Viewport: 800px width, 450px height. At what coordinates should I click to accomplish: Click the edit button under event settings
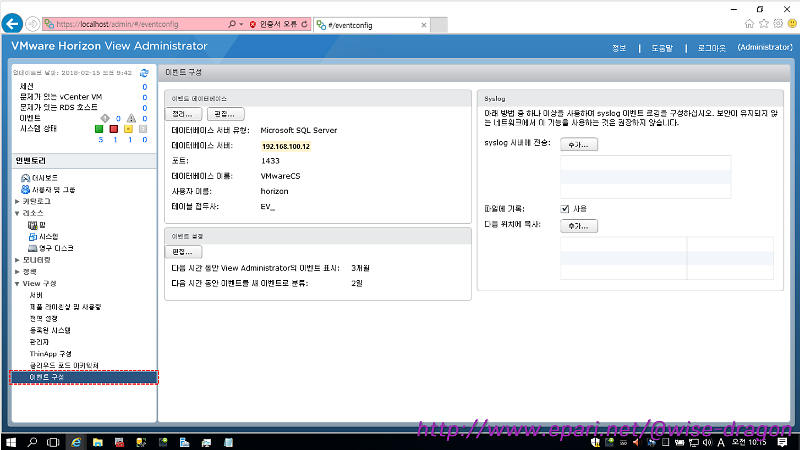point(183,252)
